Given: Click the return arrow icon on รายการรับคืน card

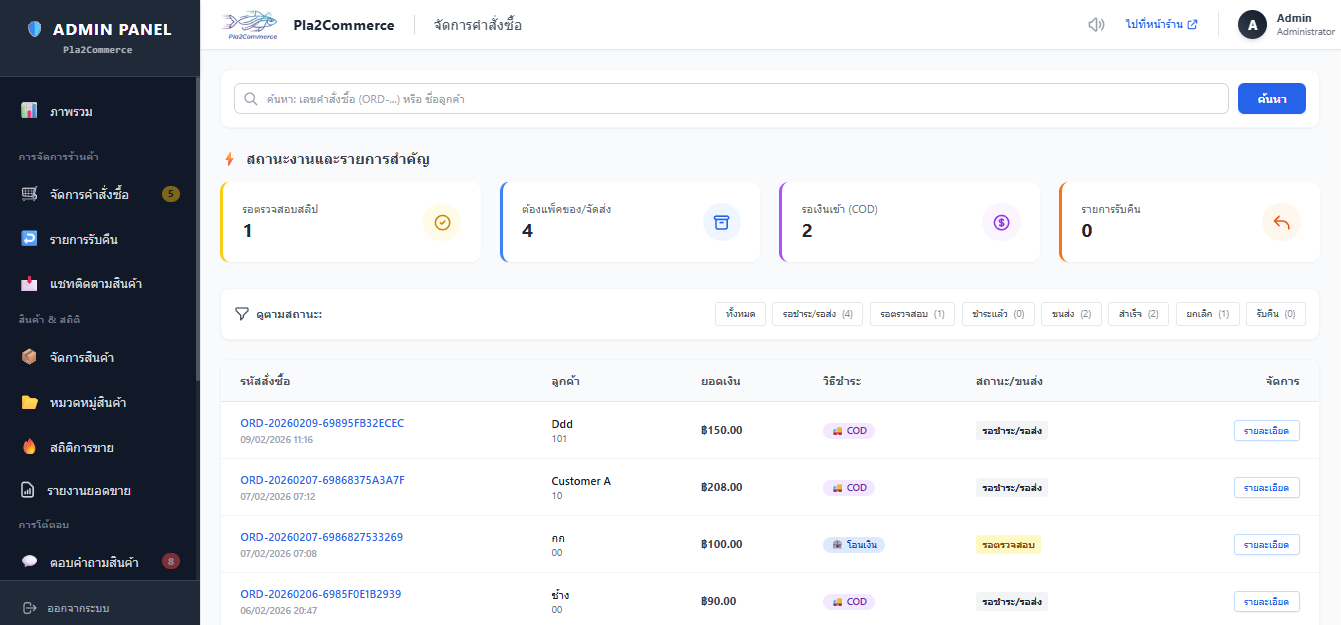Looking at the screenshot, I should (x=1282, y=222).
